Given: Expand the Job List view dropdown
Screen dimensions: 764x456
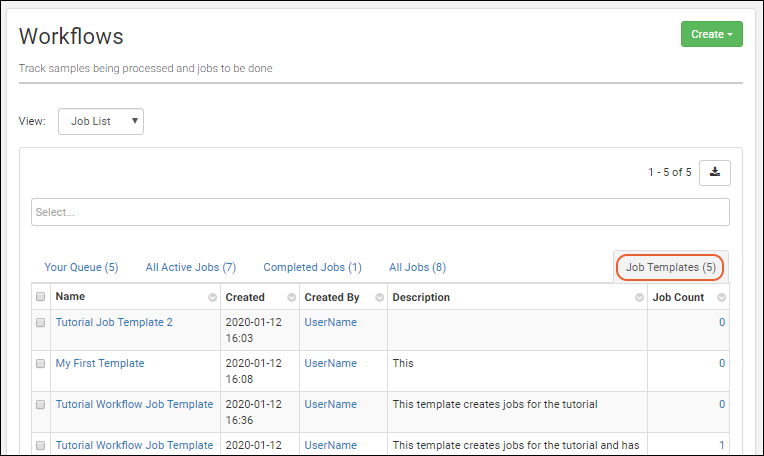Looking at the screenshot, I should click(x=101, y=121).
